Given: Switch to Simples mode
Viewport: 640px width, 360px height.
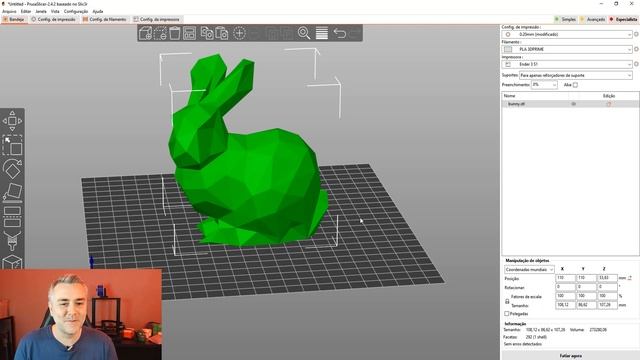Looking at the screenshot, I should [565, 19].
